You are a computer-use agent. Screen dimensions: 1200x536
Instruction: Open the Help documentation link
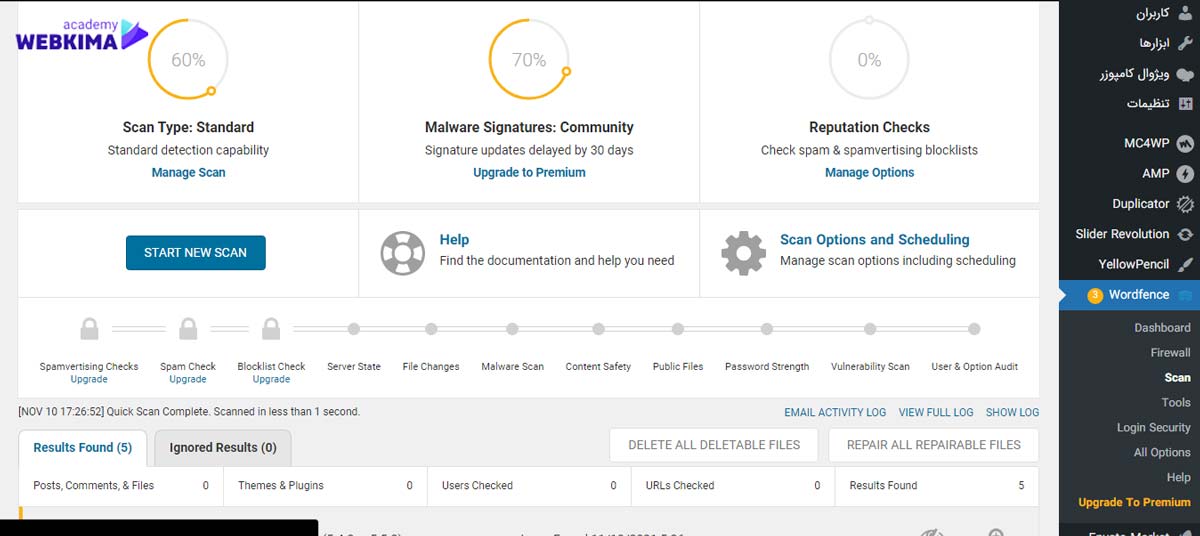(x=454, y=240)
